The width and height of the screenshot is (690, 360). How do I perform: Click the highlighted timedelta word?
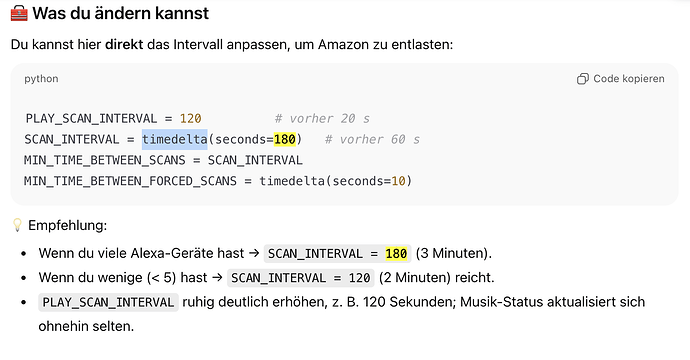coord(175,140)
